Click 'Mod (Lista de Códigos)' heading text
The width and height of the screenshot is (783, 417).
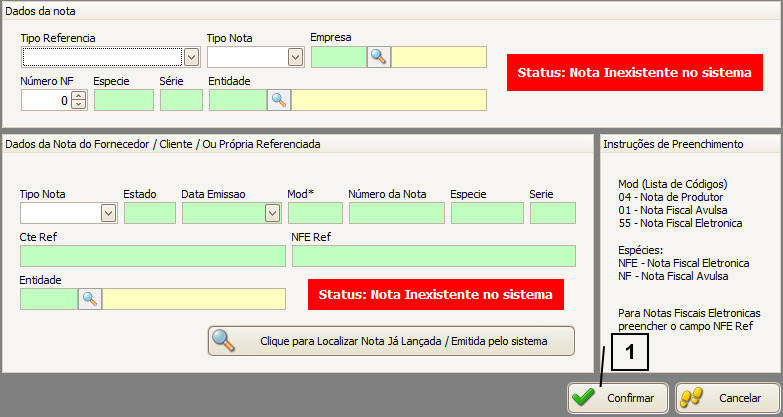point(673,184)
